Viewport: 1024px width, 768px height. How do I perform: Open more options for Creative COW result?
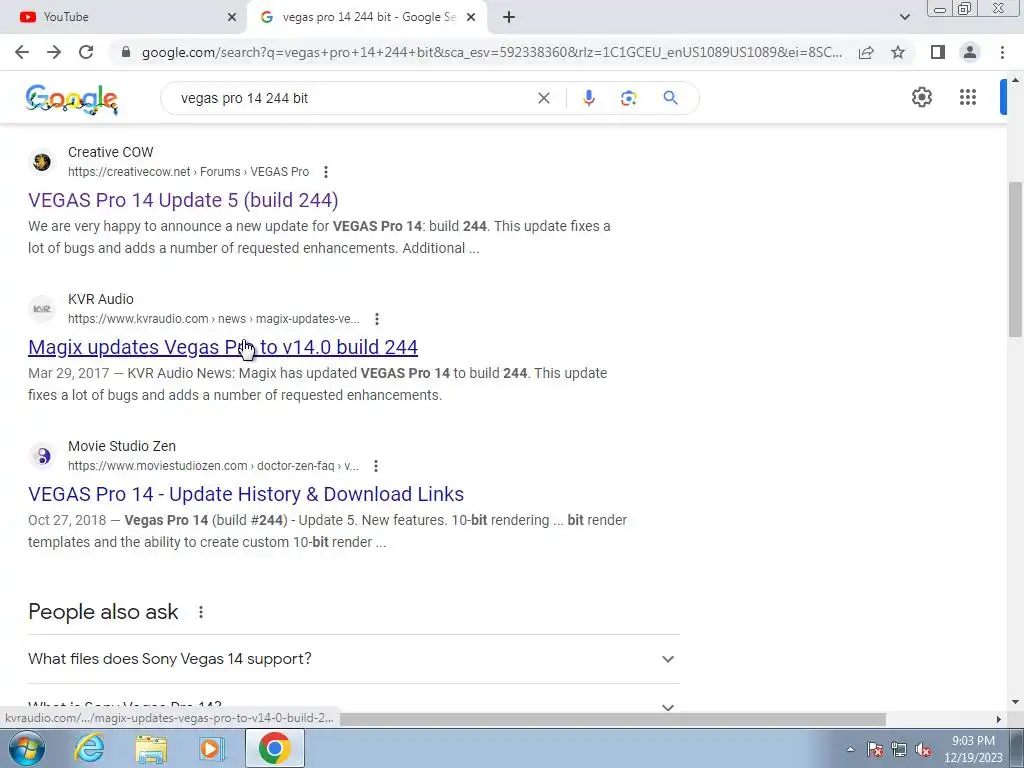326,172
